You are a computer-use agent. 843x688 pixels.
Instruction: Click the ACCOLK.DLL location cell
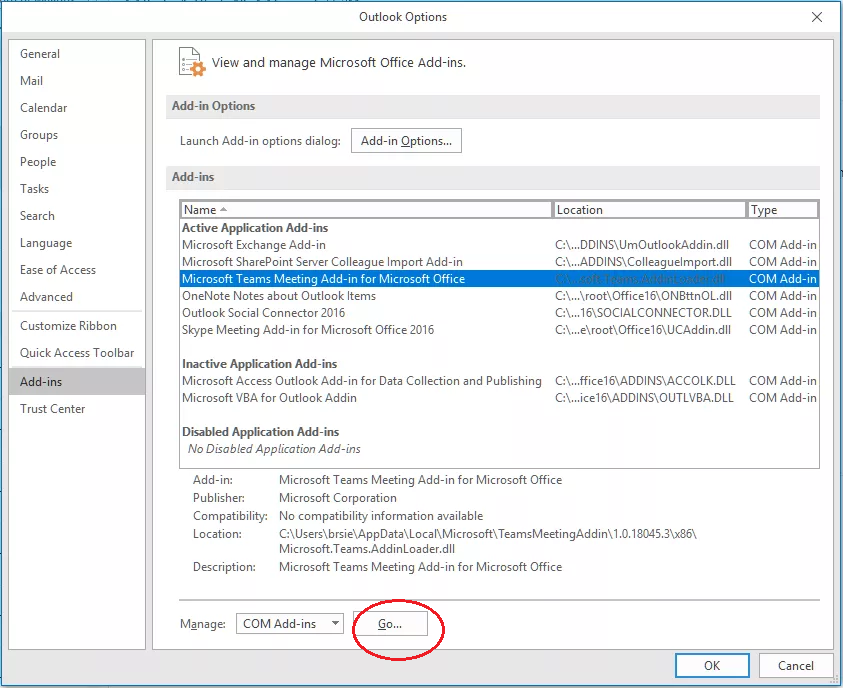(645, 381)
